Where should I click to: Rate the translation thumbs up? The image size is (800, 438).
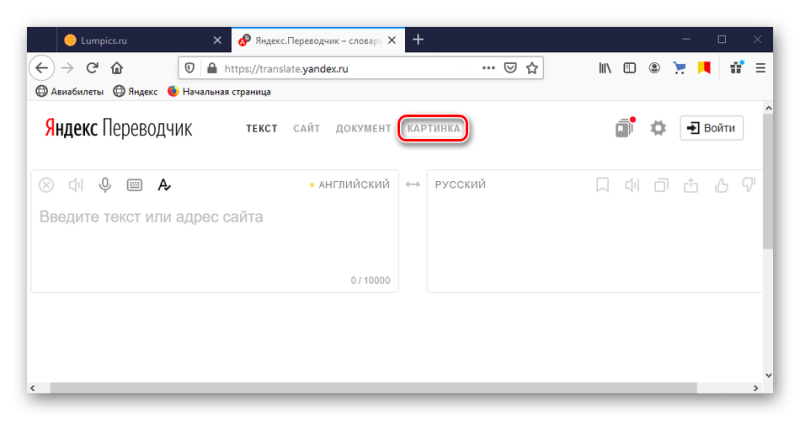pyautogui.click(x=721, y=185)
